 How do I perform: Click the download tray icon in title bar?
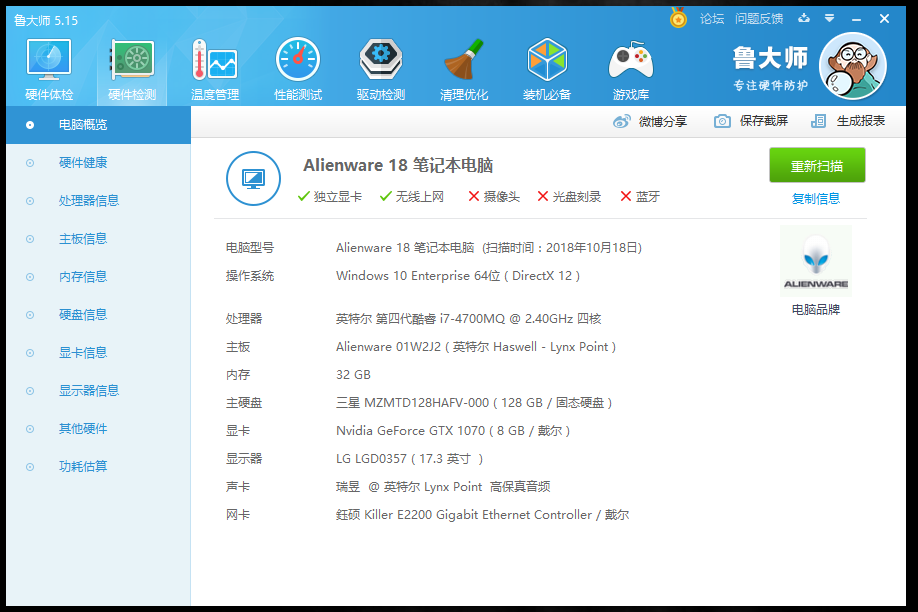click(x=804, y=18)
